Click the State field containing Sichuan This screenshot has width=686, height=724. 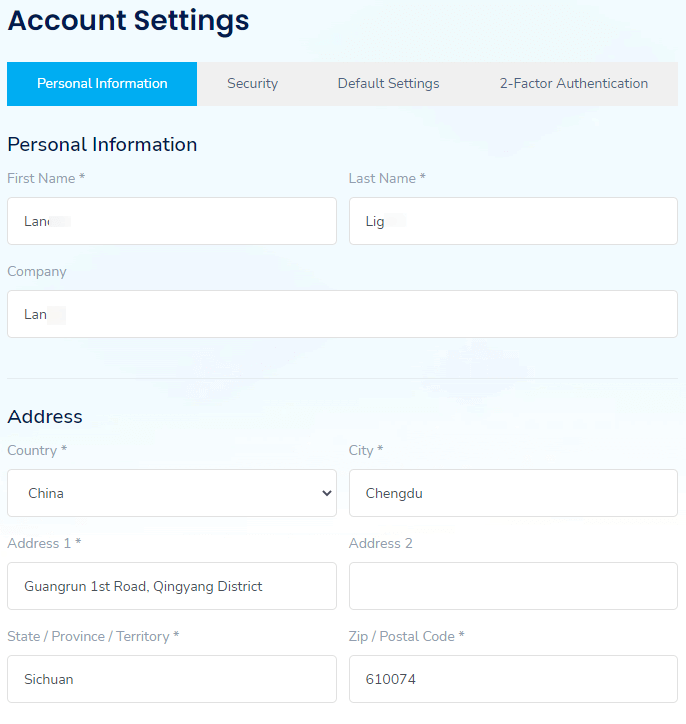pos(172,679)
